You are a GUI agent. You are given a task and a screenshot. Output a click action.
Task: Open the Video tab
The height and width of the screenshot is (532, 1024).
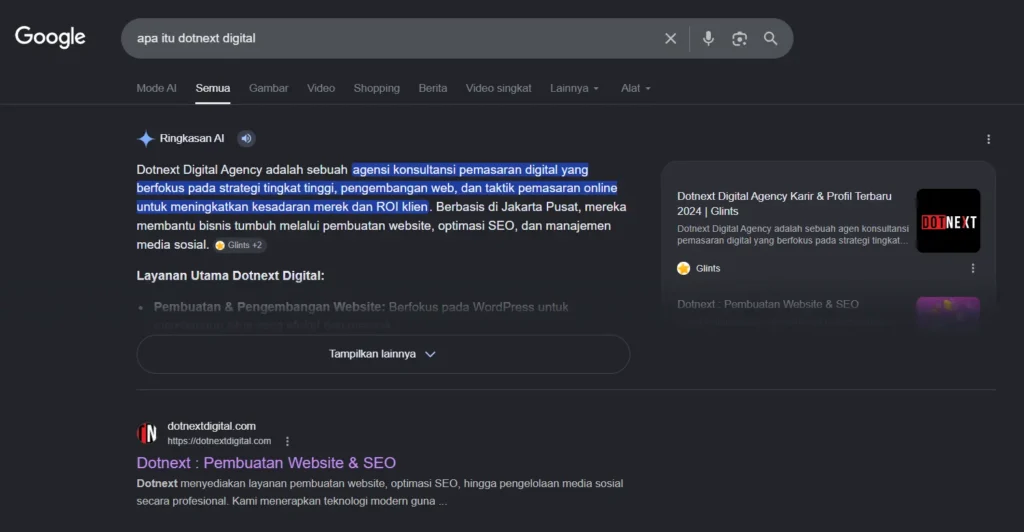point(321,88)
